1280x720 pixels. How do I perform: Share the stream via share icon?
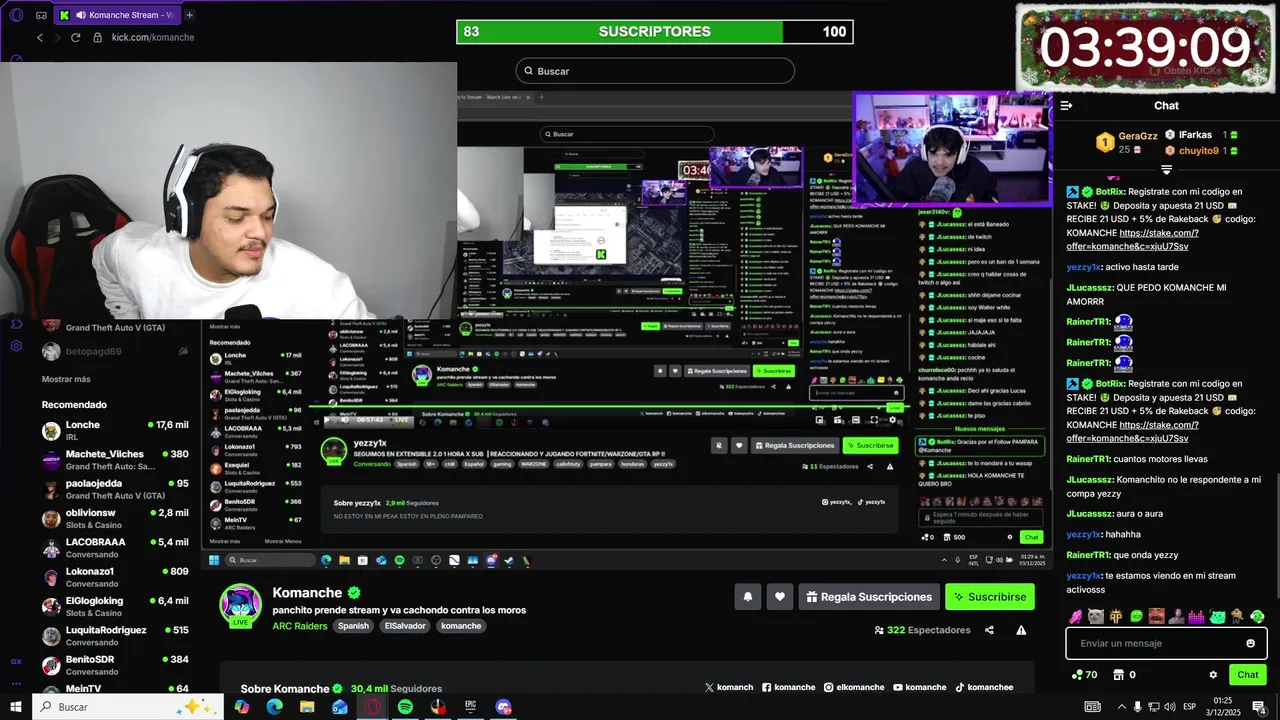coord(990,630)
